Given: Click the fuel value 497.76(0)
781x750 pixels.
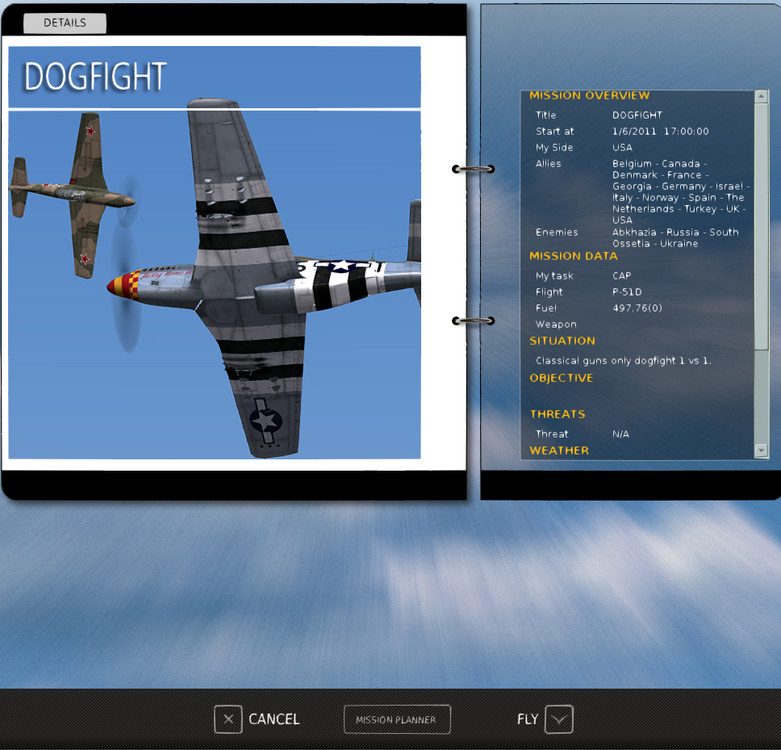Looking at the screenshot, I should click(x=637, y=308).
